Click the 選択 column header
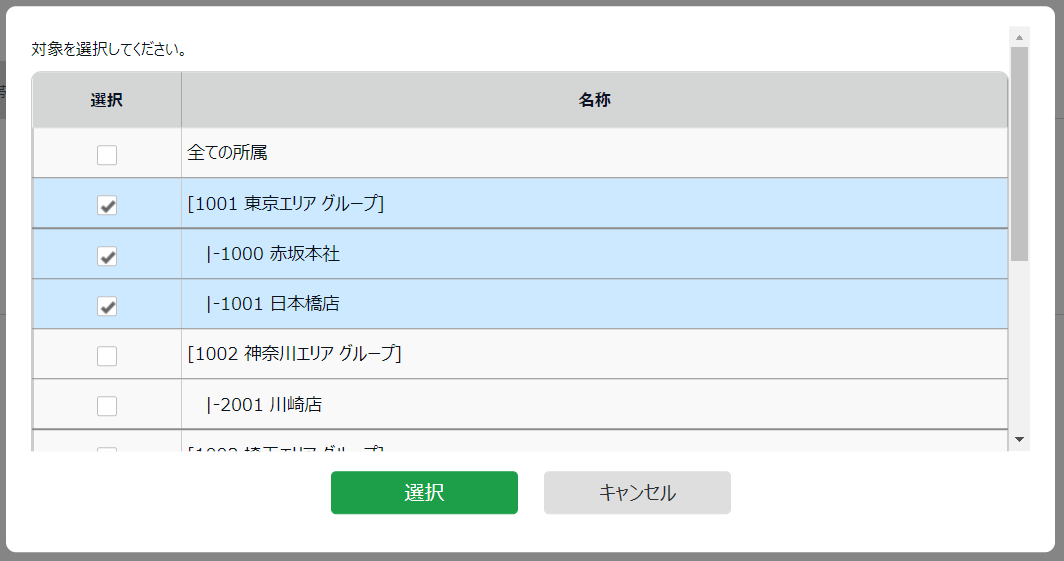The height and width of the screenshot is (561, 1064). (x=107, y=100)
